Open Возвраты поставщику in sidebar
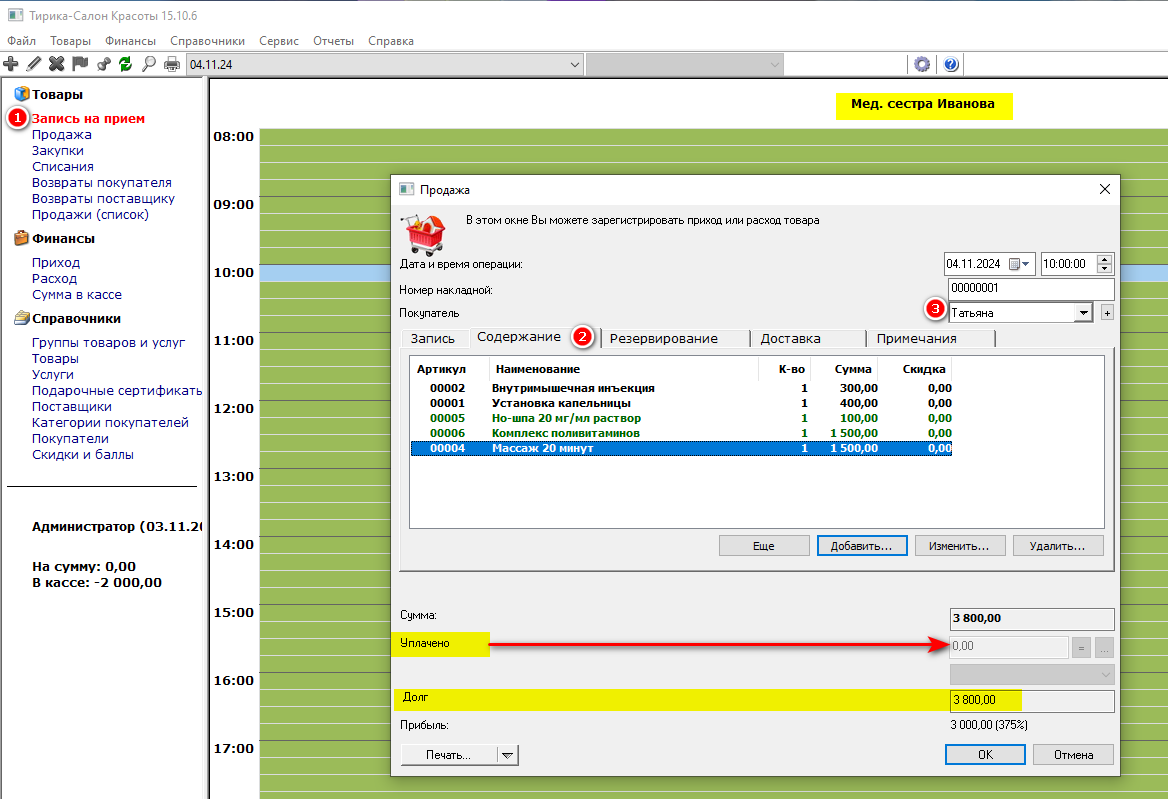This screenshot has height=799, width=1168. 103,199
